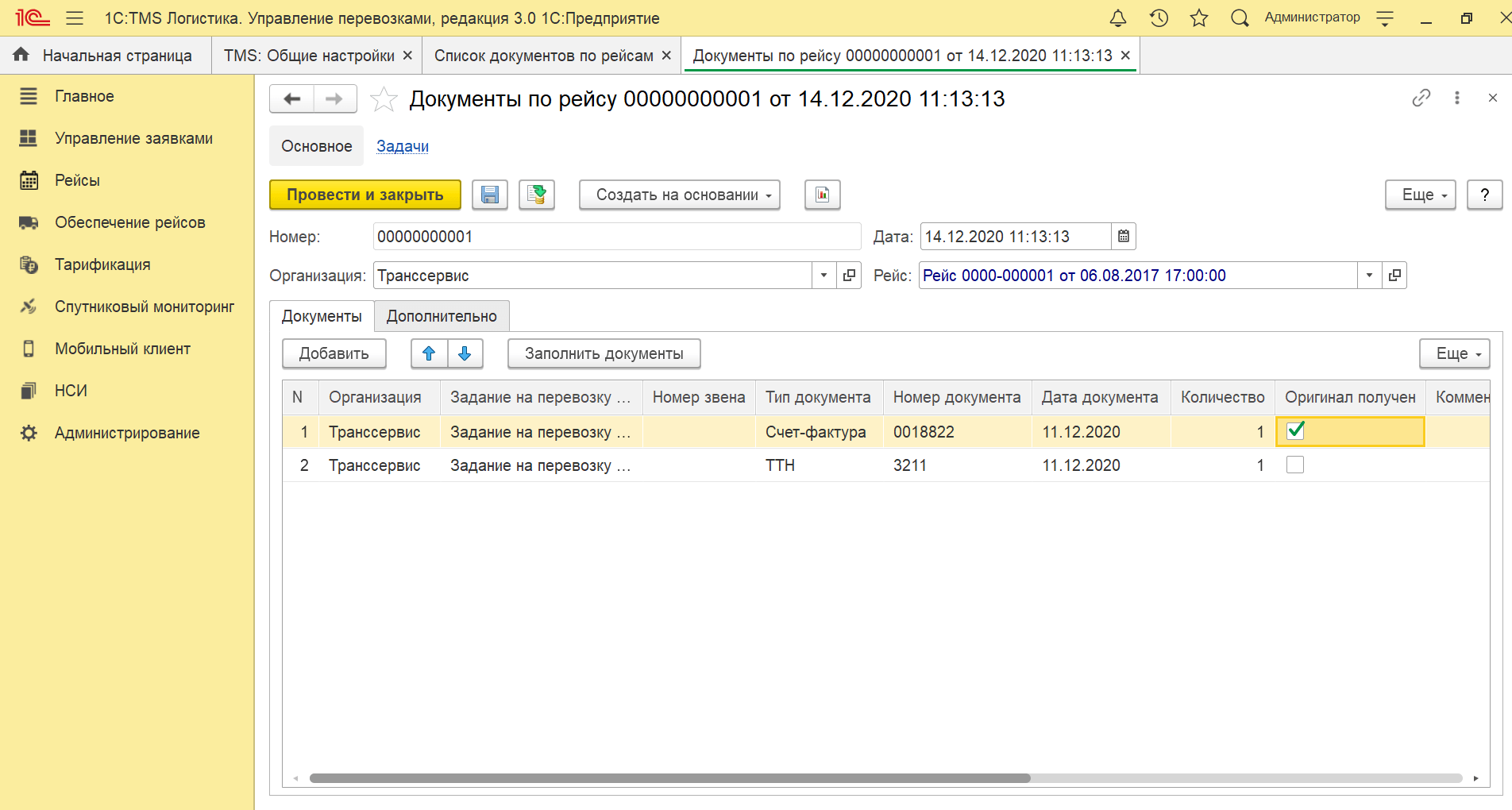The height and width of the screenshot is (810, 1512).
Task: Click Провести и закрыть button
Action: [364, 195]
